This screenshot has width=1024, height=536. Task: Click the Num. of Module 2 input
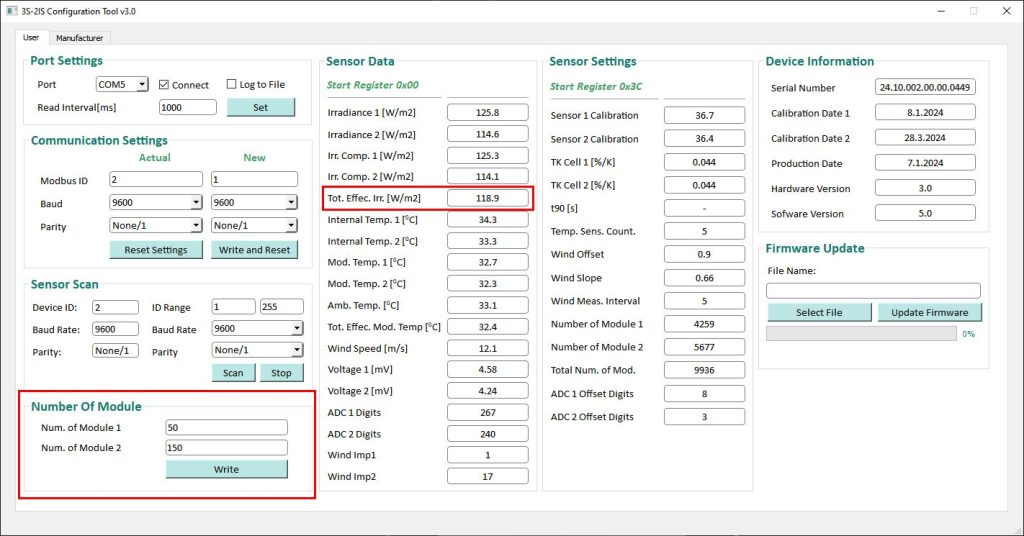tap(227, 448)
